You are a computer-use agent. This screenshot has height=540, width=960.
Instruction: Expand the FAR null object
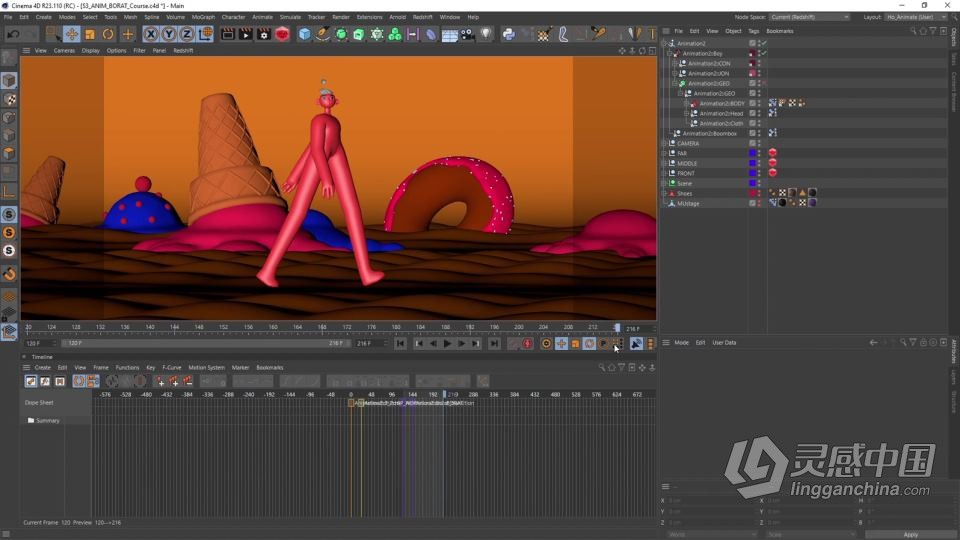(x=664, y=153)
